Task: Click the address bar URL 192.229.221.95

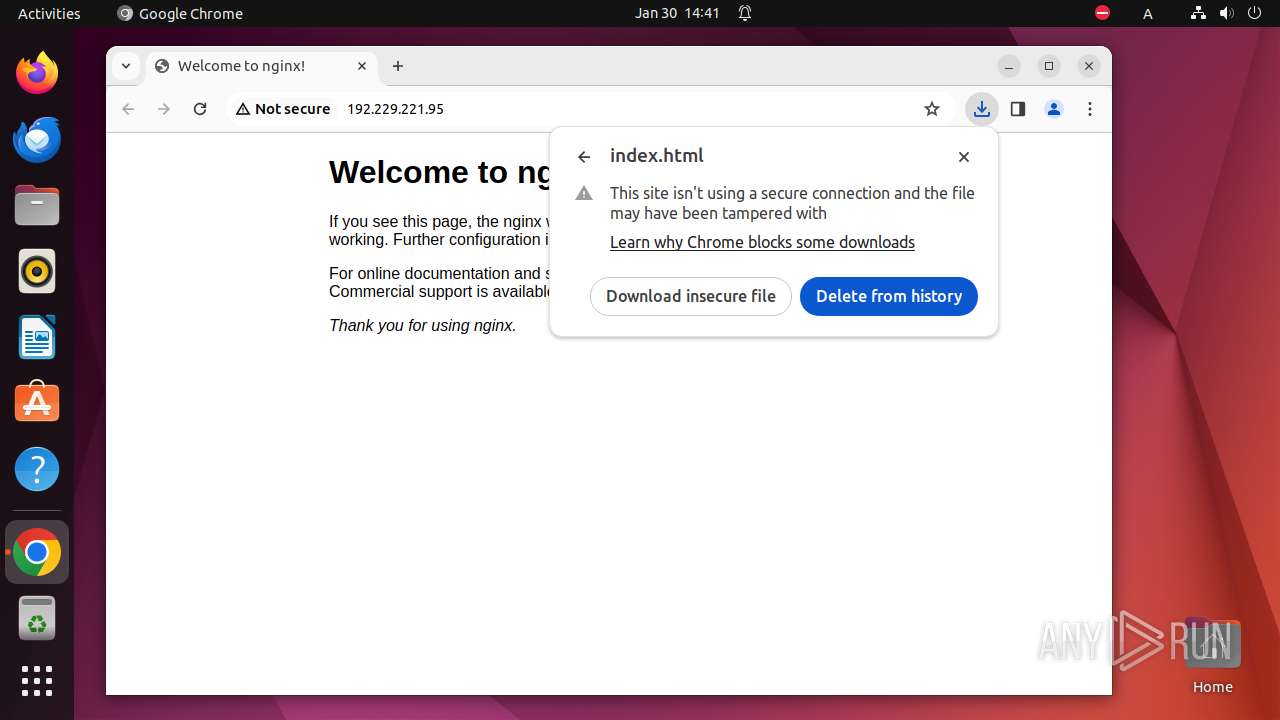Action: (x=395, y=109)
